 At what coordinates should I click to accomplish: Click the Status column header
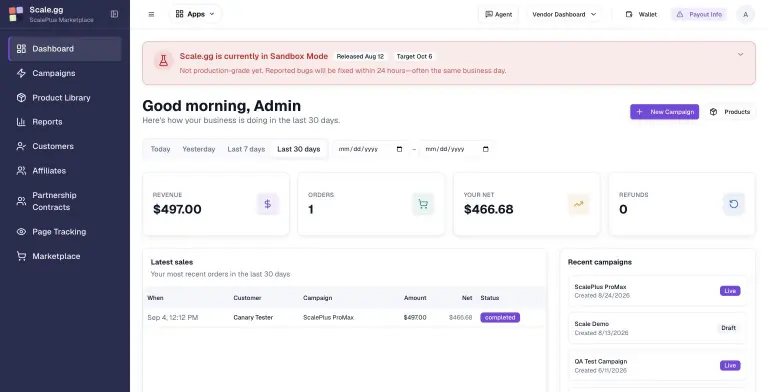(x=490, y=298)
